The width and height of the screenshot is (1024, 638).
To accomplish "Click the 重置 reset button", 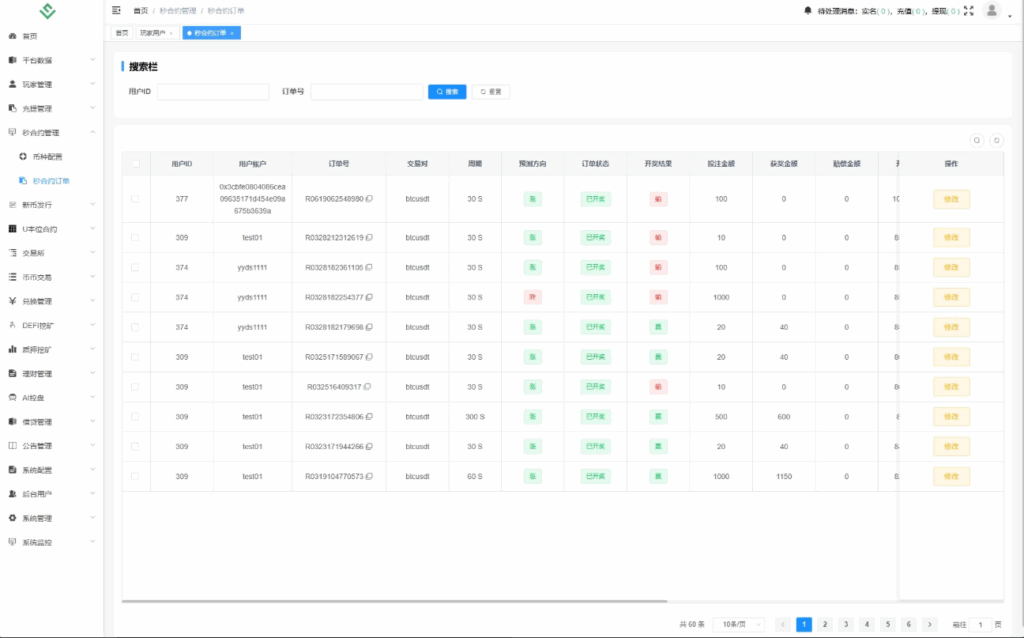I will [491, 92].
